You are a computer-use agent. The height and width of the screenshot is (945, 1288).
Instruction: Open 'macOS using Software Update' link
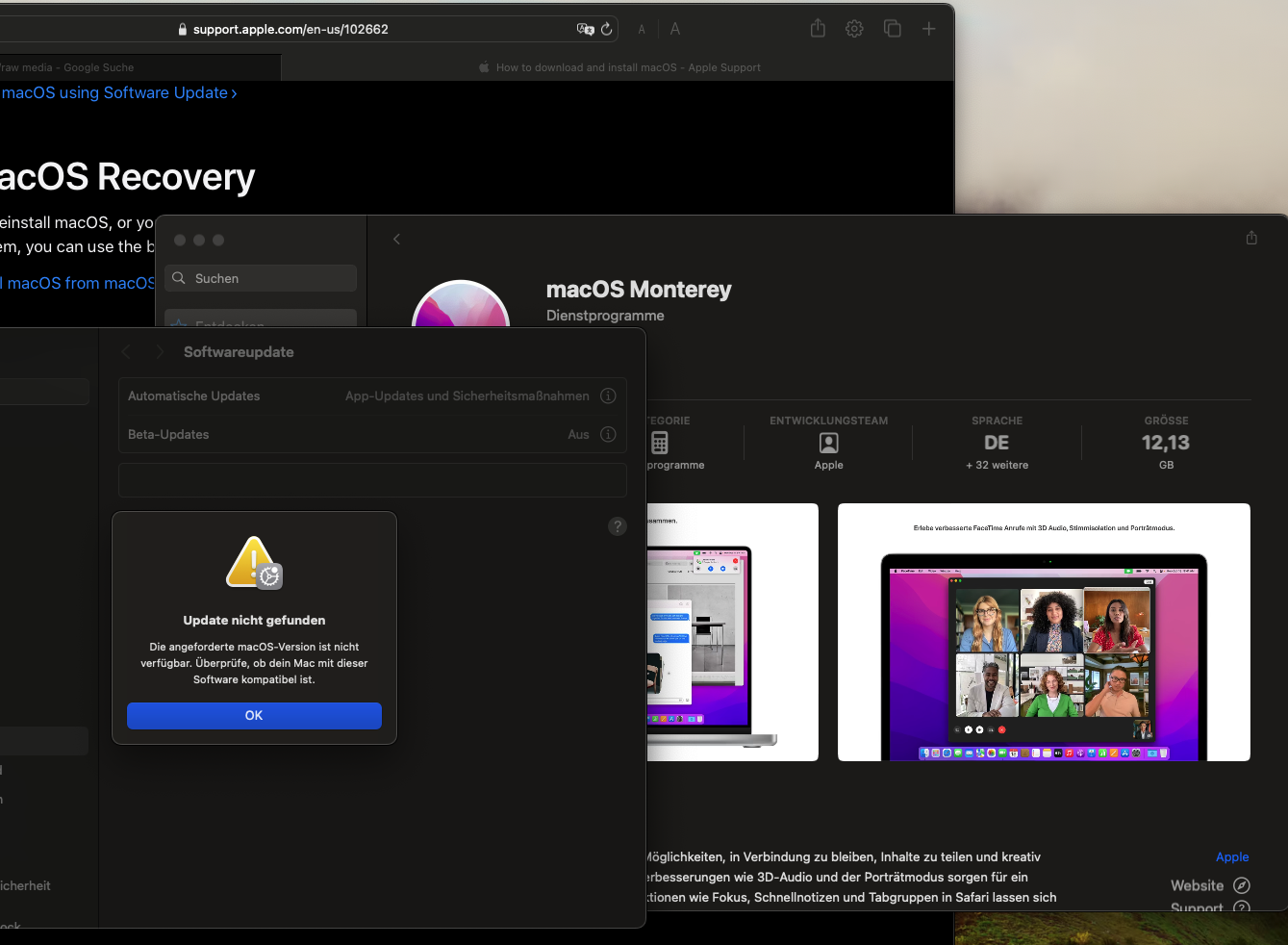point(119,92)
